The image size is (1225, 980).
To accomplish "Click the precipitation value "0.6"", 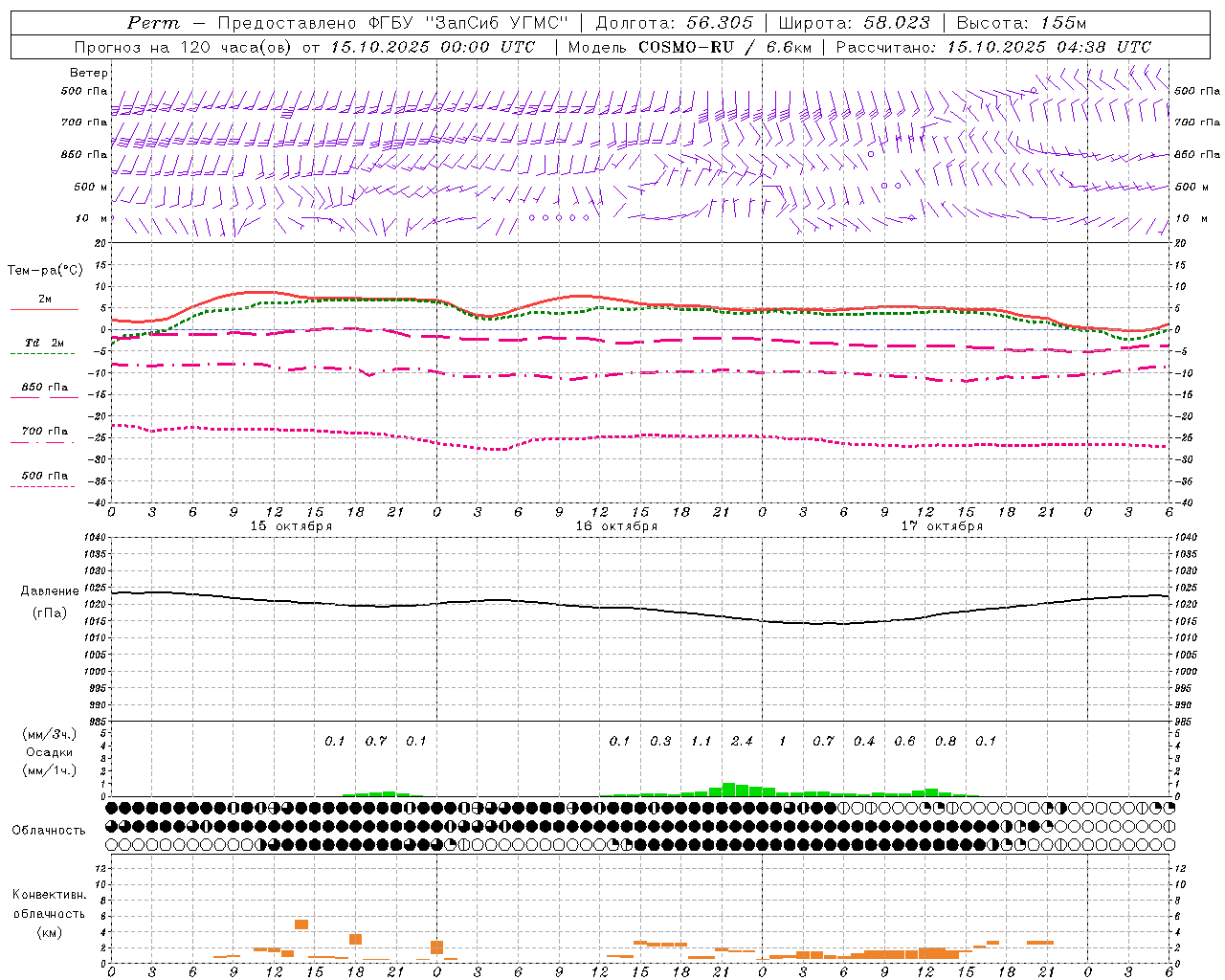I will click(x=904, y=742).
